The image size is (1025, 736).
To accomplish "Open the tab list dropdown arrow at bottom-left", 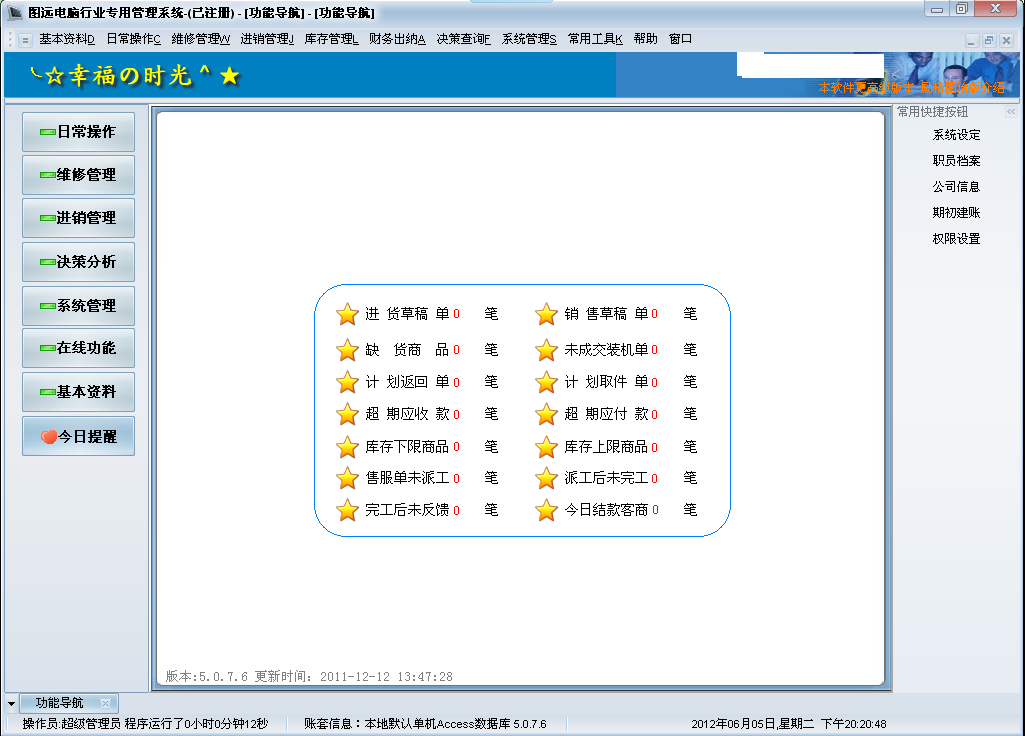I will (x=11, y=704).
